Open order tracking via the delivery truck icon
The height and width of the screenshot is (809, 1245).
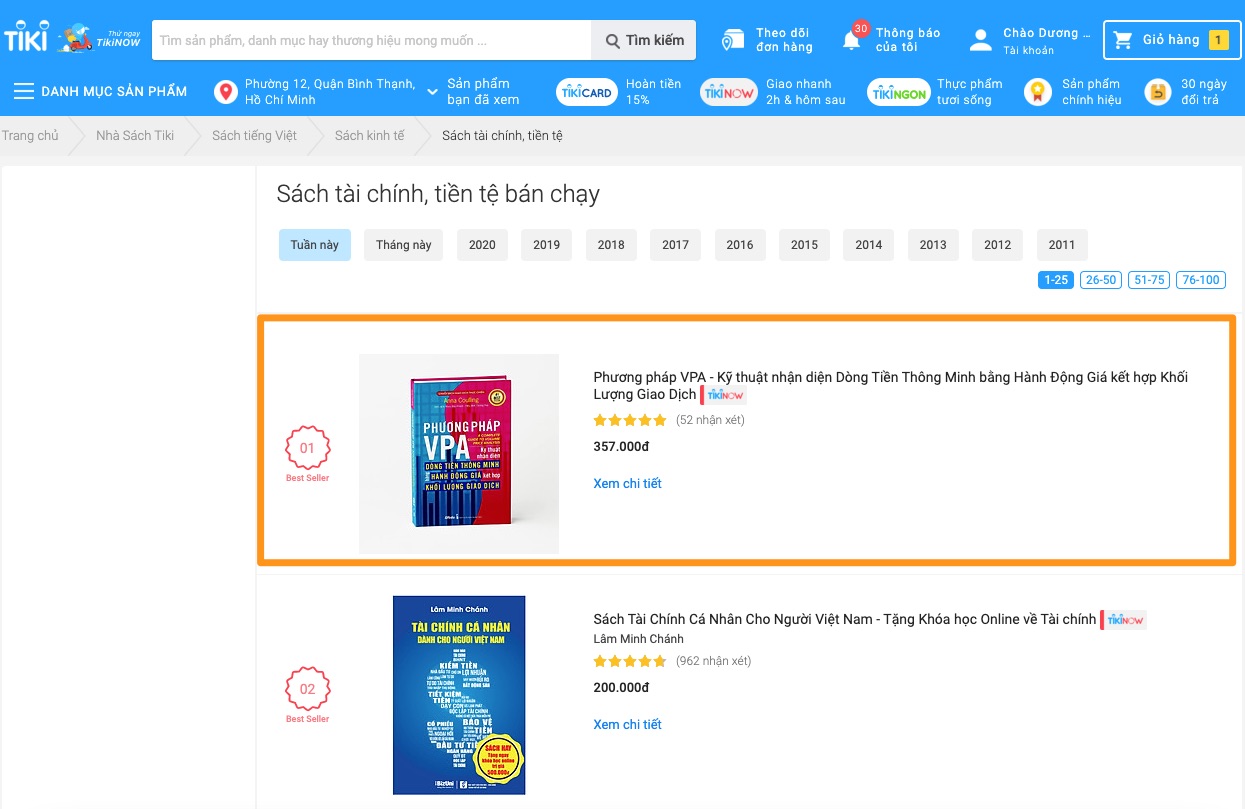[x=733, y=37]
